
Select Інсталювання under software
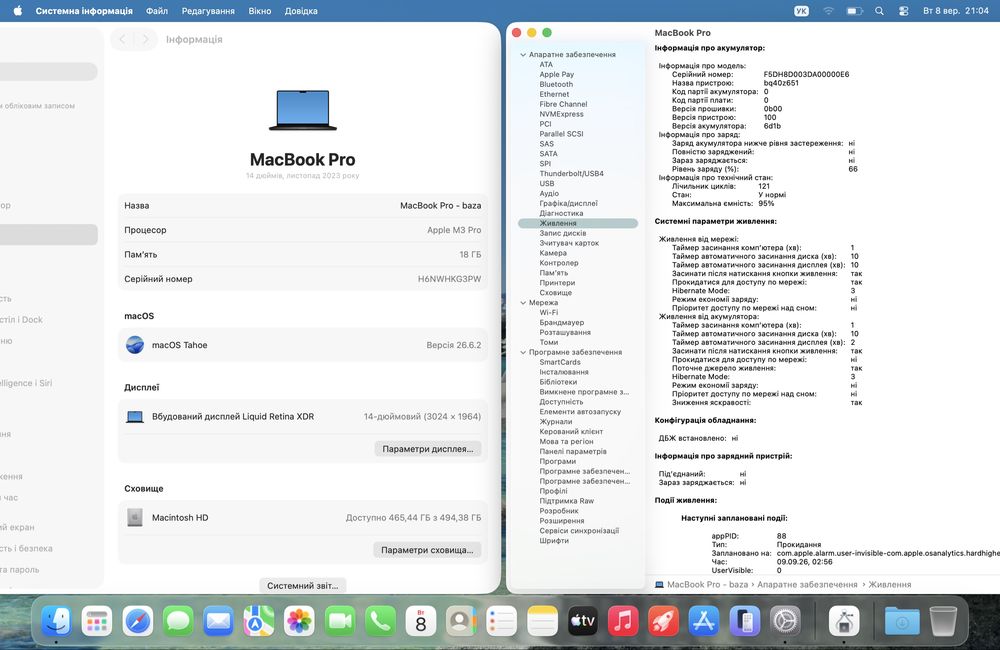(x=564, y=372)
